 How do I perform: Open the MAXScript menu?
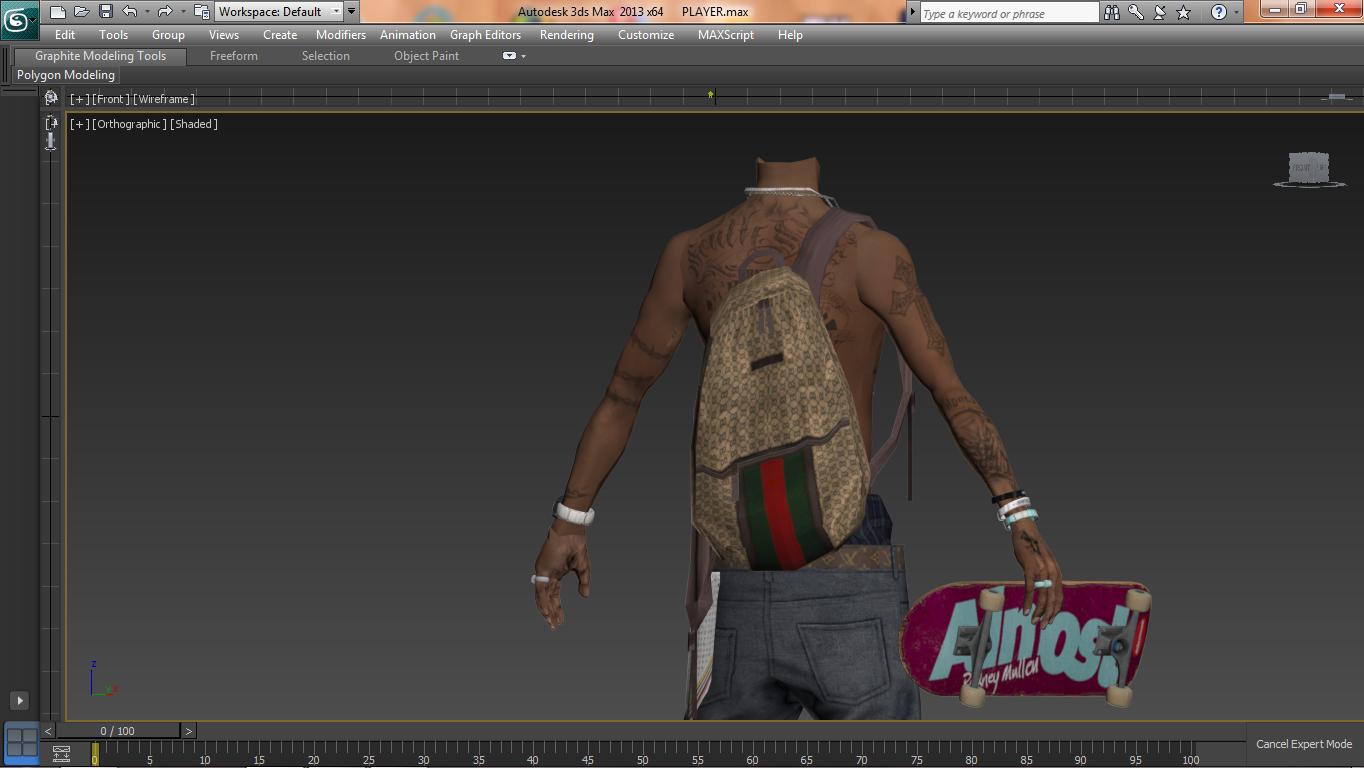pyautogui.click(x=726, y=35)
